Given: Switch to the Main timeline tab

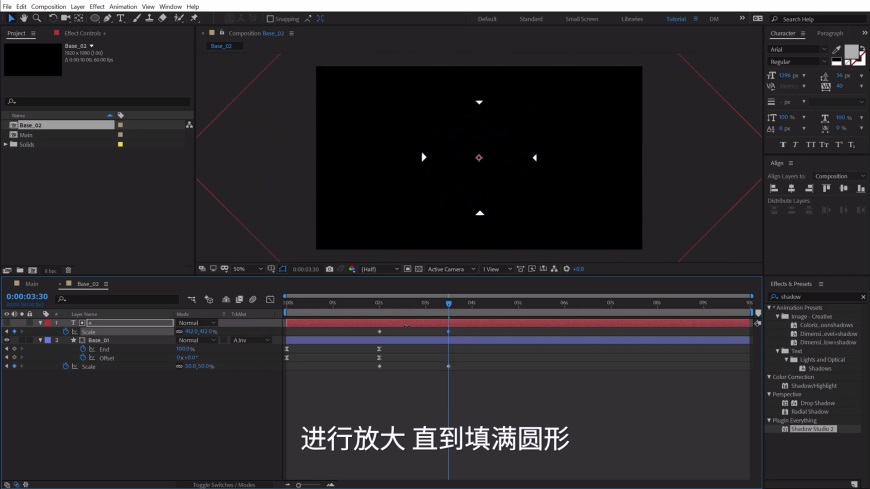Looking at the screenshot, I should [x=32, y=284].
